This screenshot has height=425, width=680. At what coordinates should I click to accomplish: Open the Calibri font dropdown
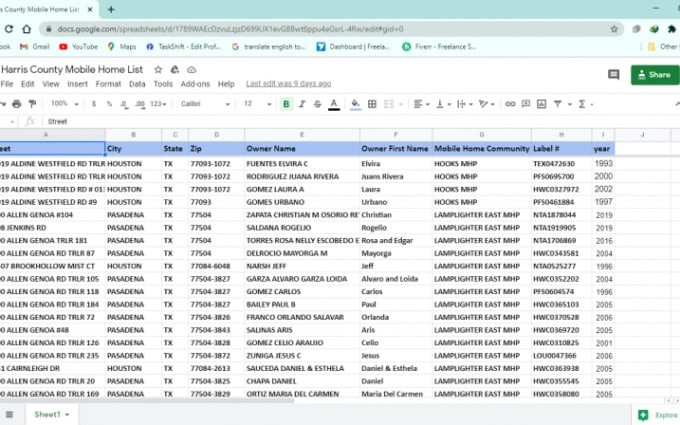205,104
